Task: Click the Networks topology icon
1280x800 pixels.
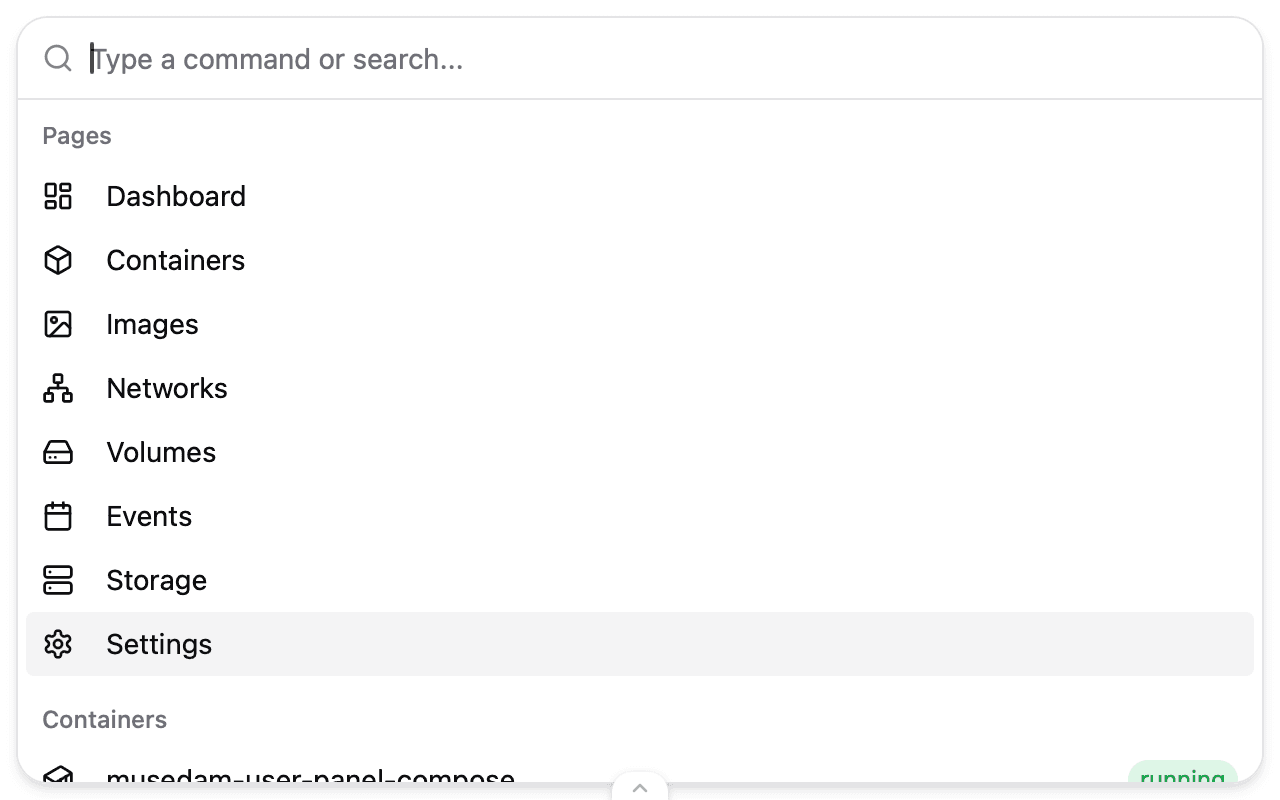Action: click(x=58, y=388)
